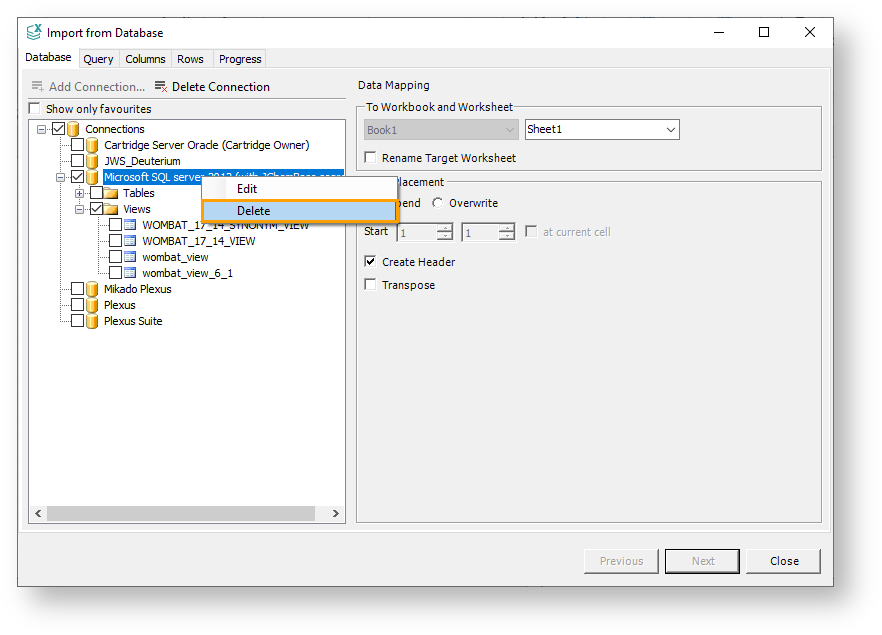Select the Overwrite radio button
882x635 pixels.
click(438, 203)
